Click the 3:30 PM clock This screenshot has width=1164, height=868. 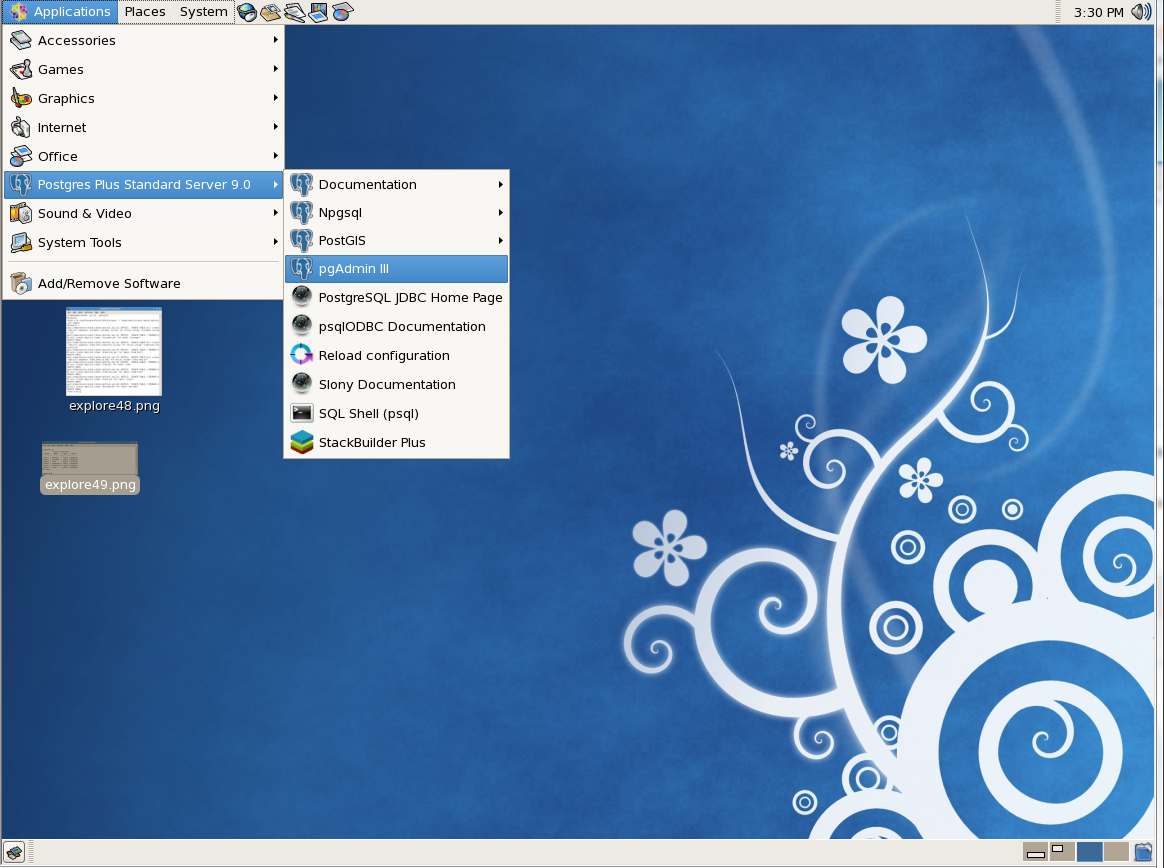(x=1099, y=12)
